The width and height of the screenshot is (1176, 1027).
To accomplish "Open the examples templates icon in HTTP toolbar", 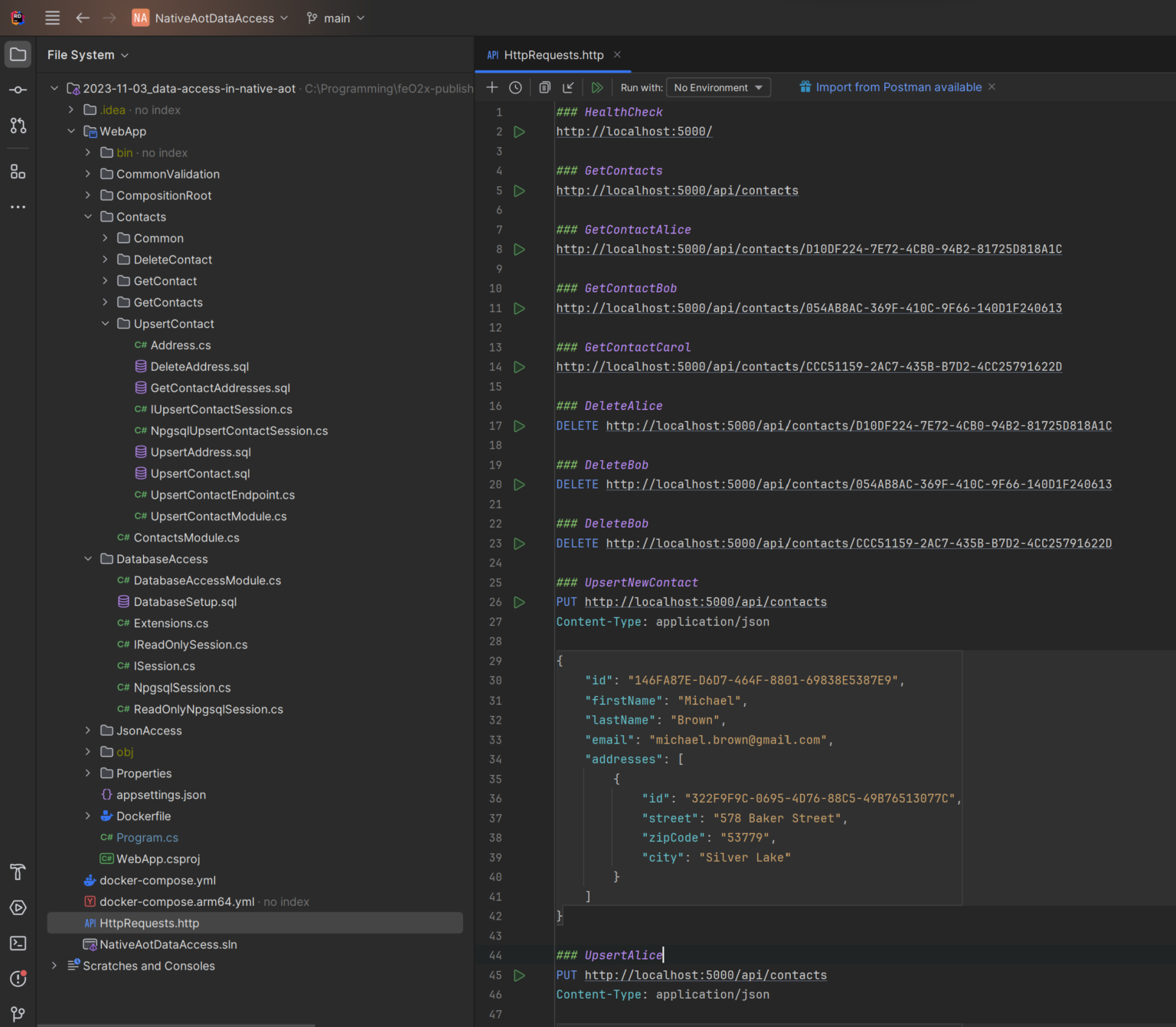I will pos(544,87).
